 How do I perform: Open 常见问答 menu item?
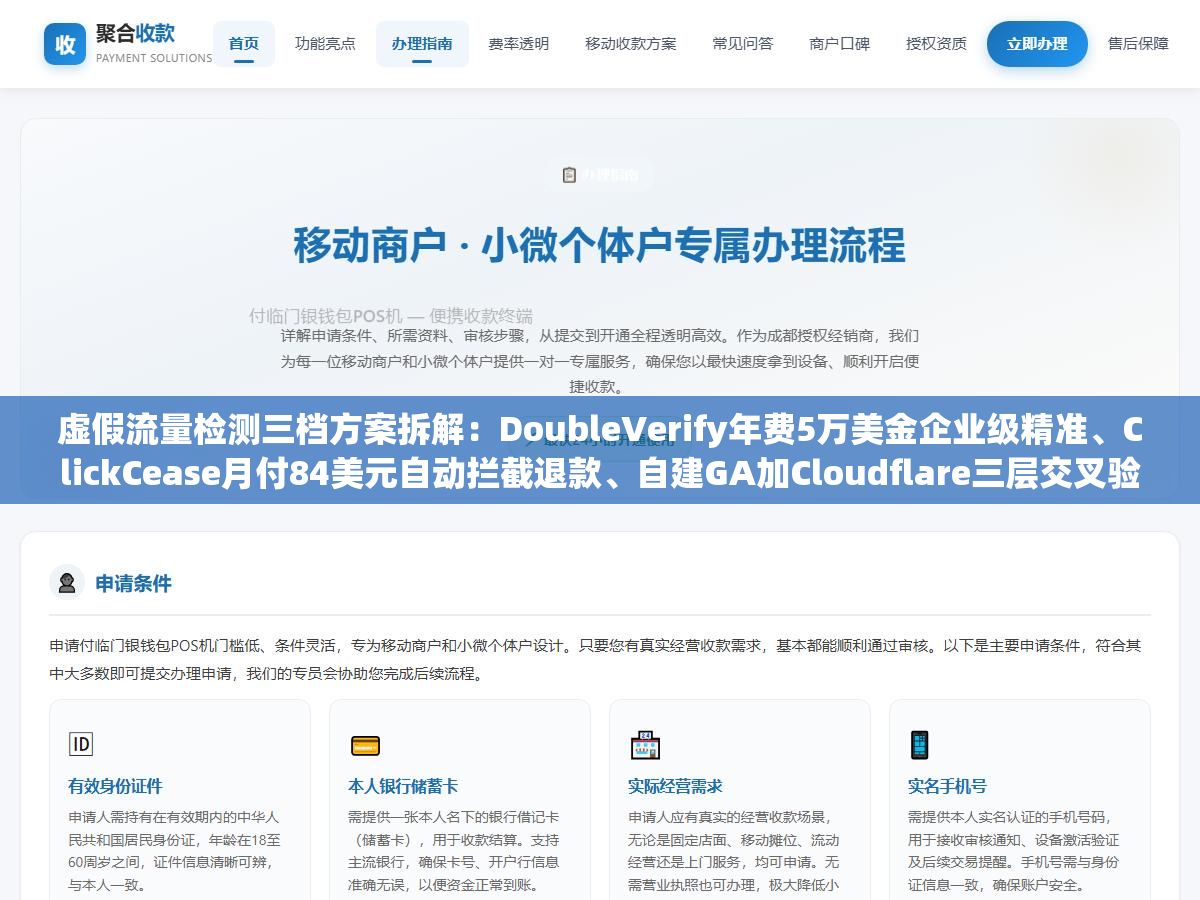pyautogui.click(x=743, y=44)
